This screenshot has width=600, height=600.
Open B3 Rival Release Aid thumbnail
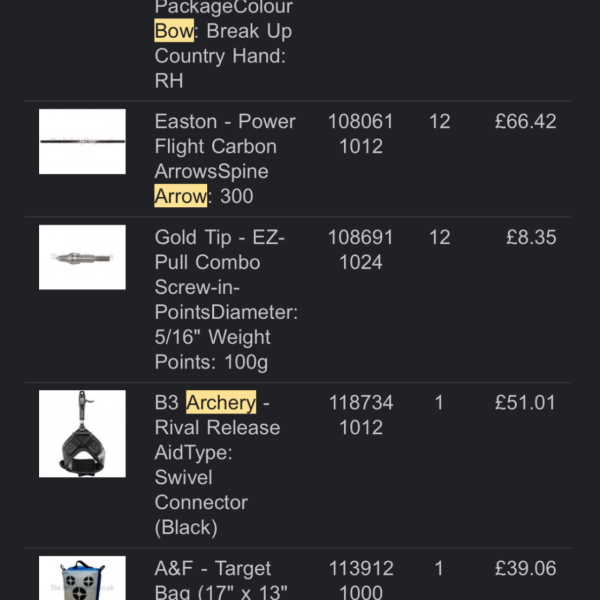[82, 434]
